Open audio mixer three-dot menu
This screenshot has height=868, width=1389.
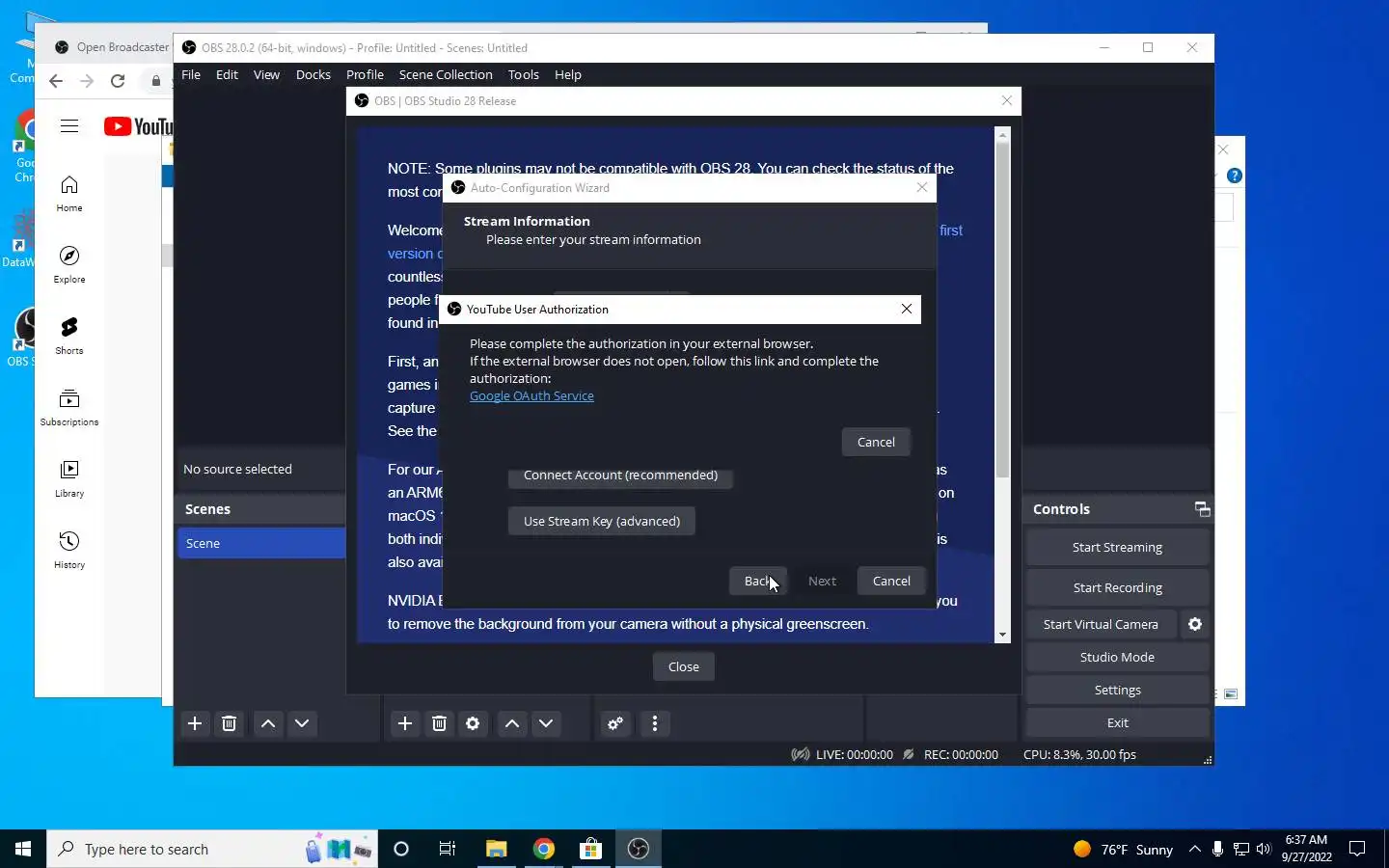(x=655, y=723)
